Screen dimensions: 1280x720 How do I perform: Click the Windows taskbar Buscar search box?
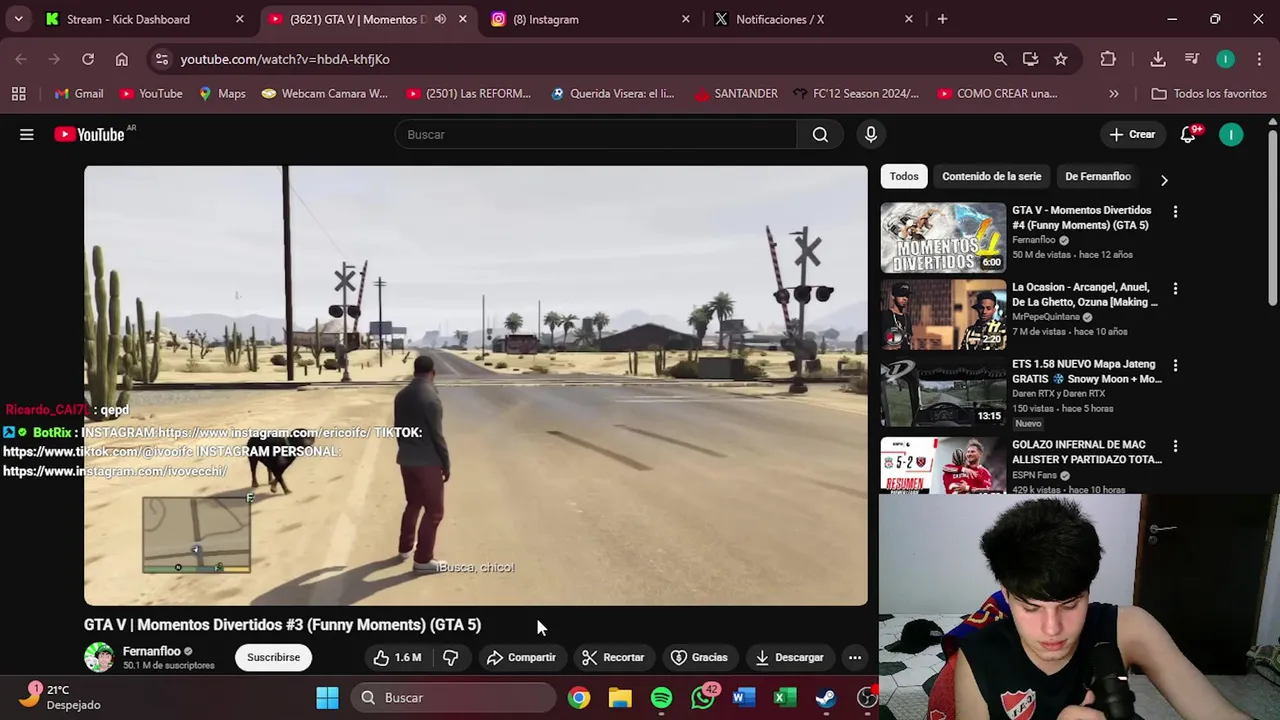tap(454, 698)
